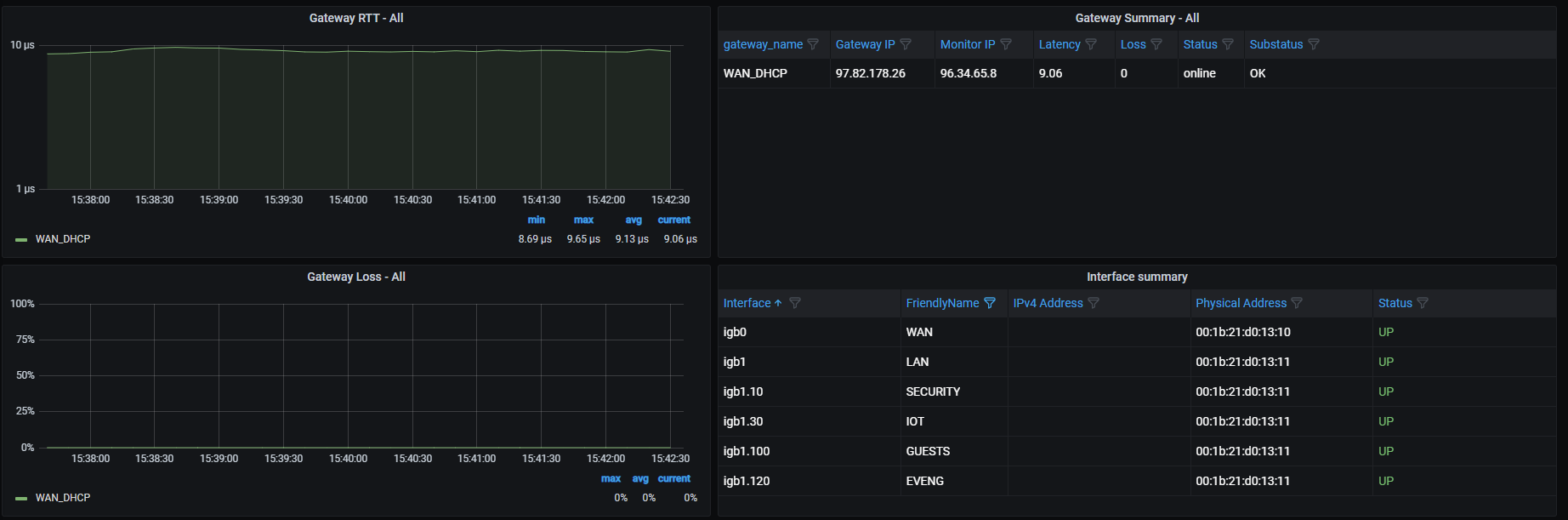
Task: Click filter icon next to gateway_name column
Action: tap(813, 44)
